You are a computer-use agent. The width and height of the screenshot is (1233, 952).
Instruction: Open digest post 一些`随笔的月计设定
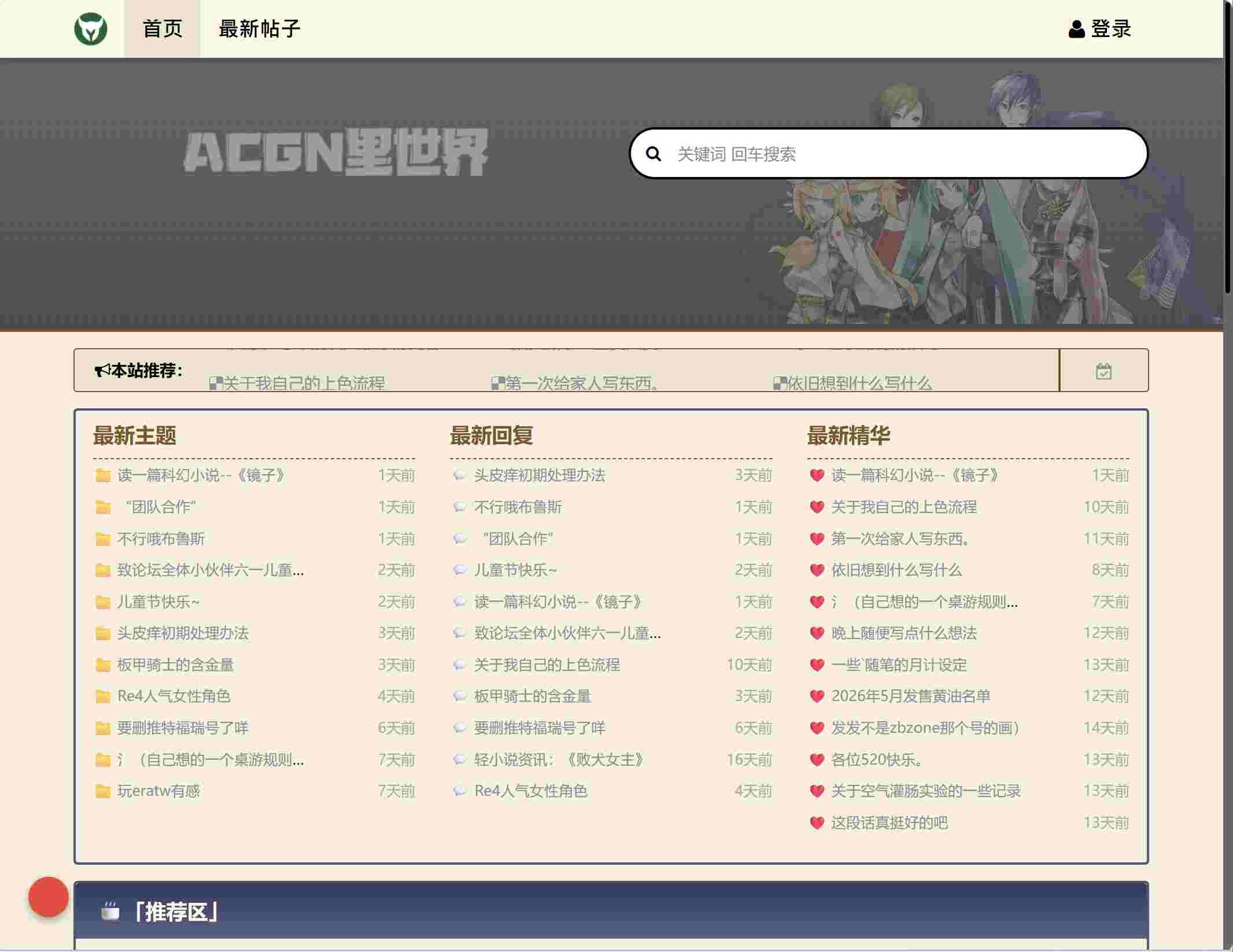coord(899,665)
